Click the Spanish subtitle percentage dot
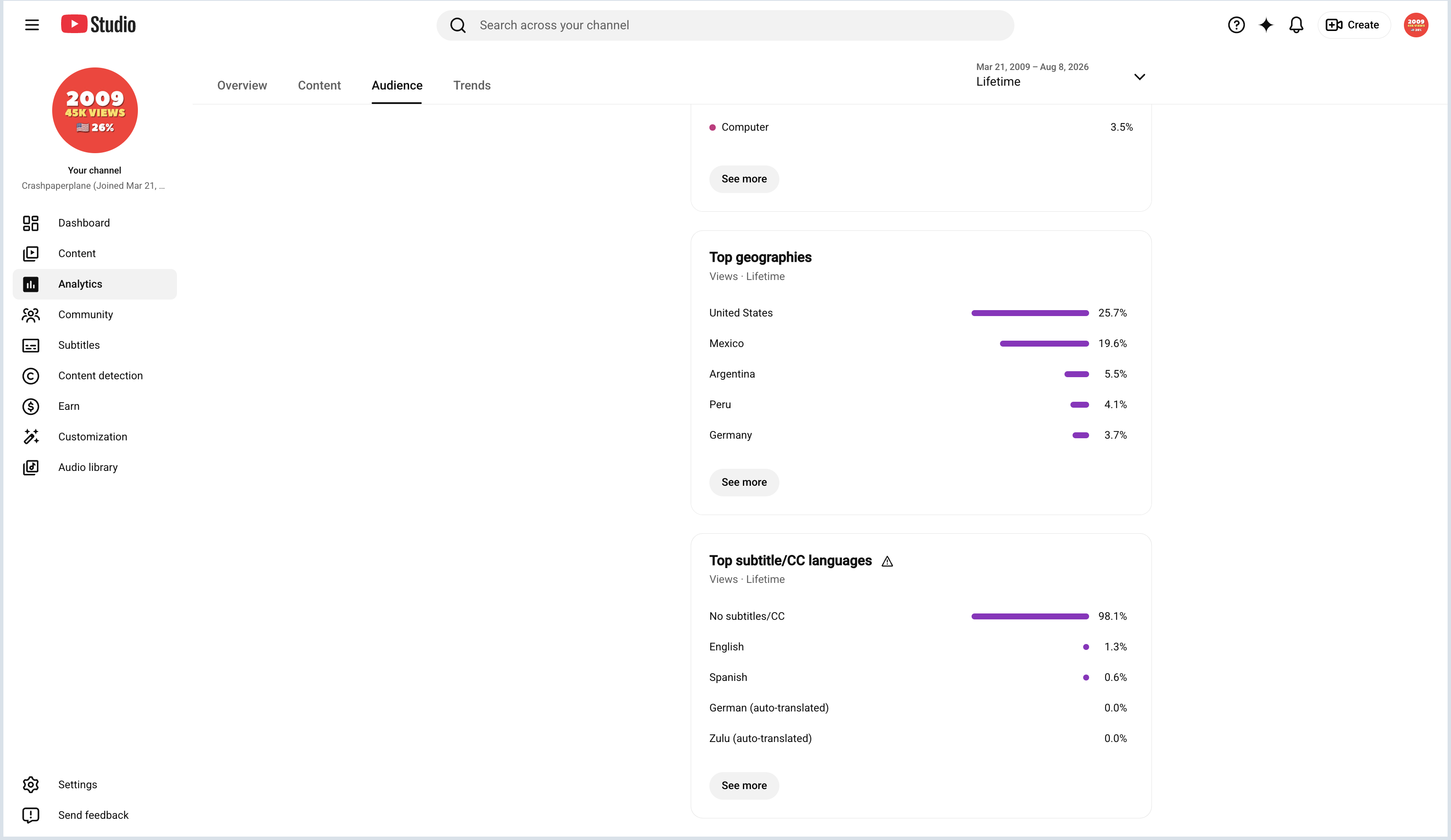The image size is (1451, 840). pyautogui.click(x=1085, y=677)
